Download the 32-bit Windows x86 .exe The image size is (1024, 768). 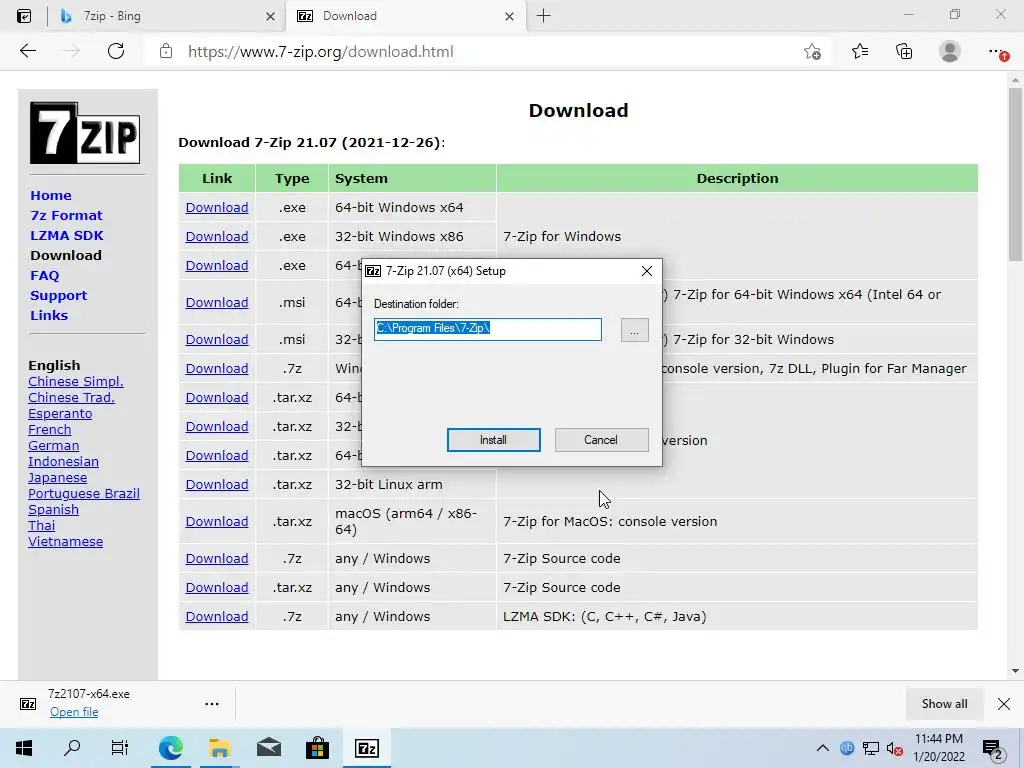(x=217, y=236)
